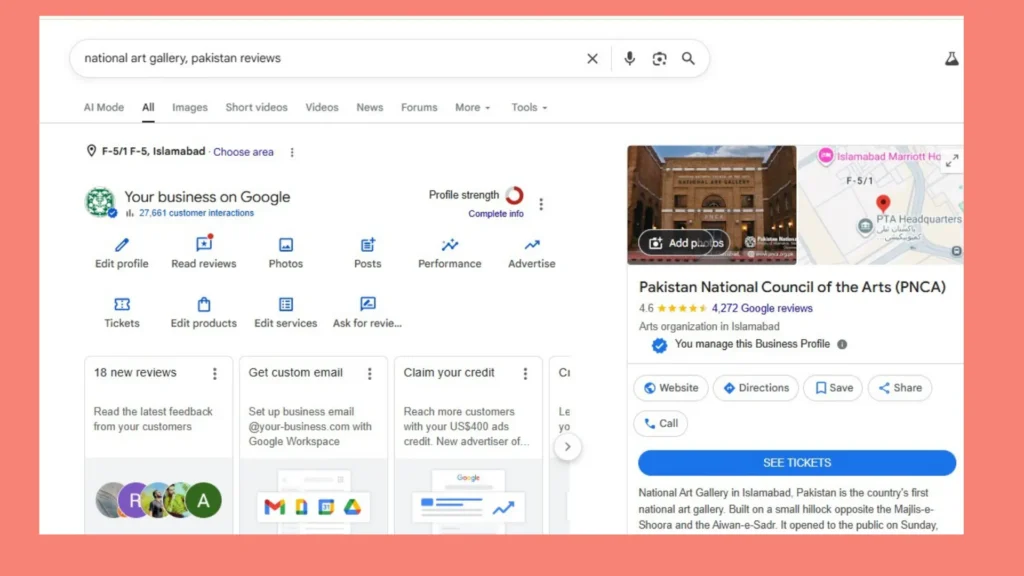Click the star rating display
Viewport: 1024px width, 576px height.
682,308
